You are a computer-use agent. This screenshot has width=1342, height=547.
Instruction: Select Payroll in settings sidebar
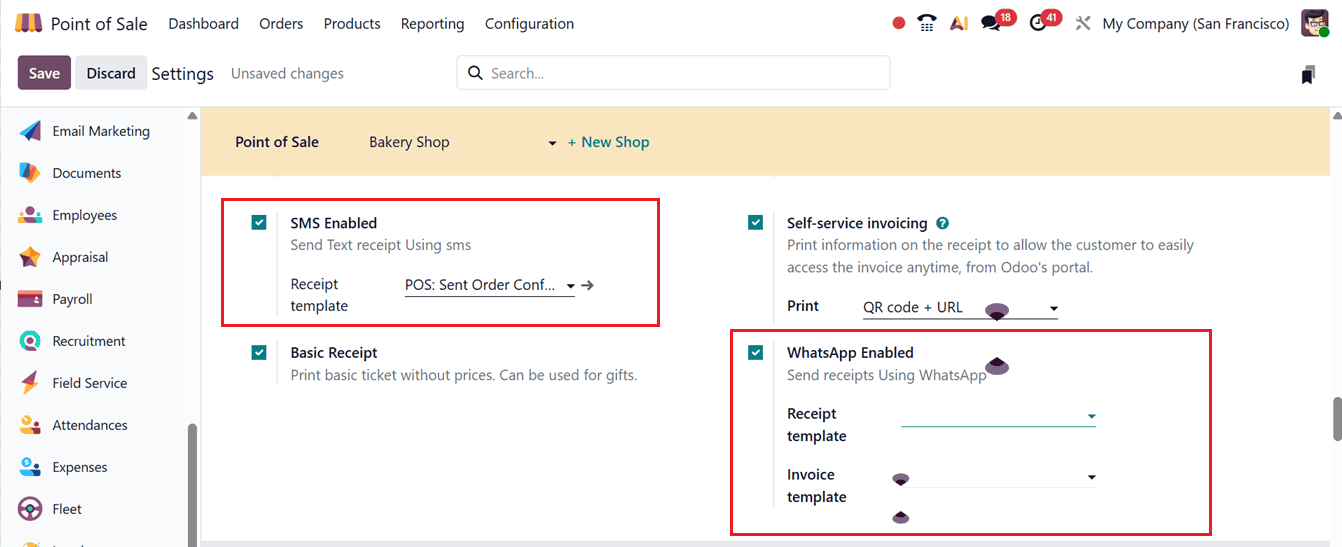tap(72, 299)
